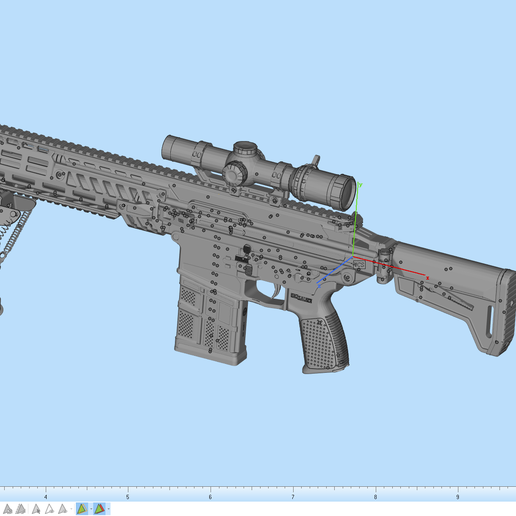Click the white outlined pyramid icon
The width and height of the screenshot is (516, 516).
(49, 509)
